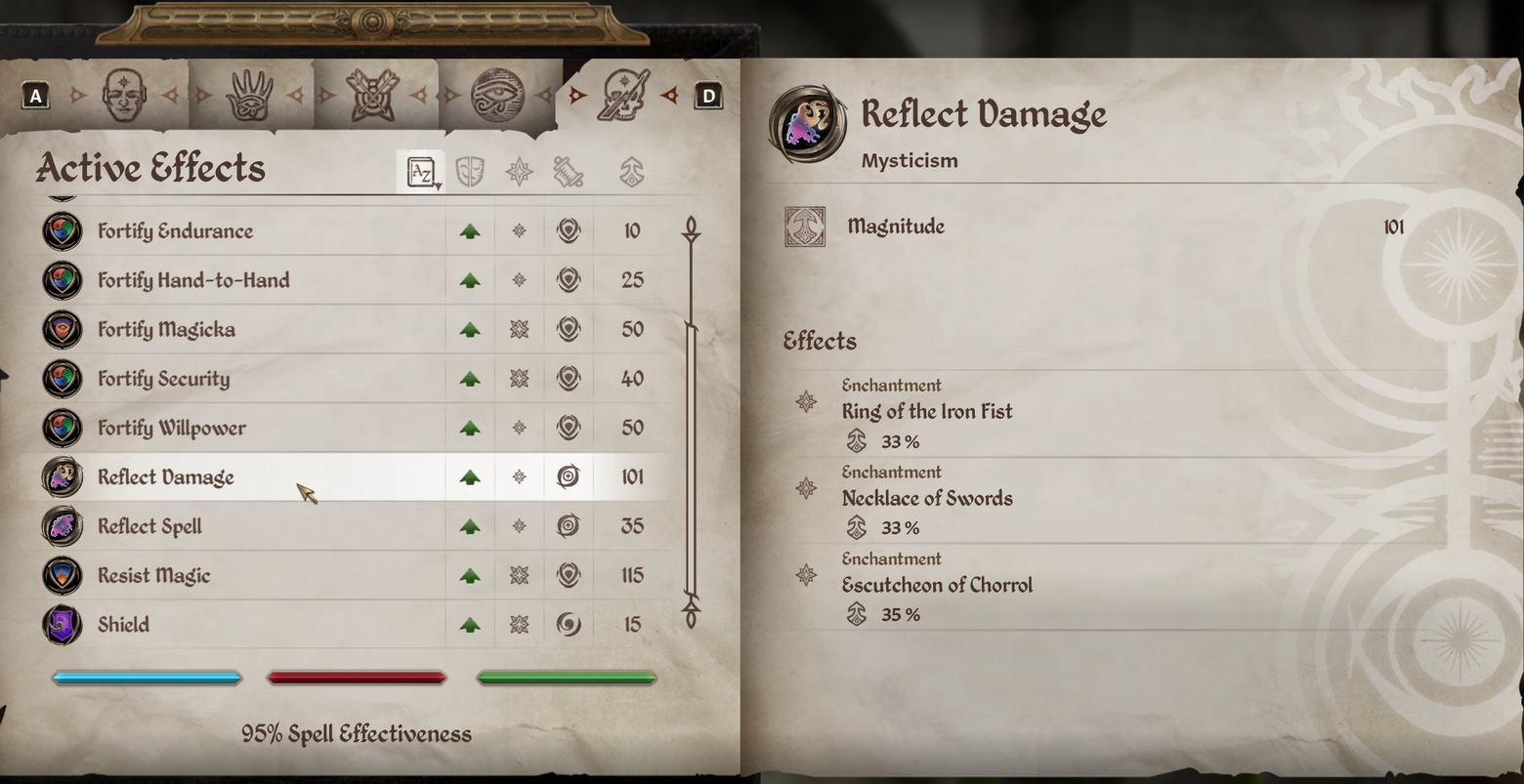Click the effects list scrollbar

point(691,420)
